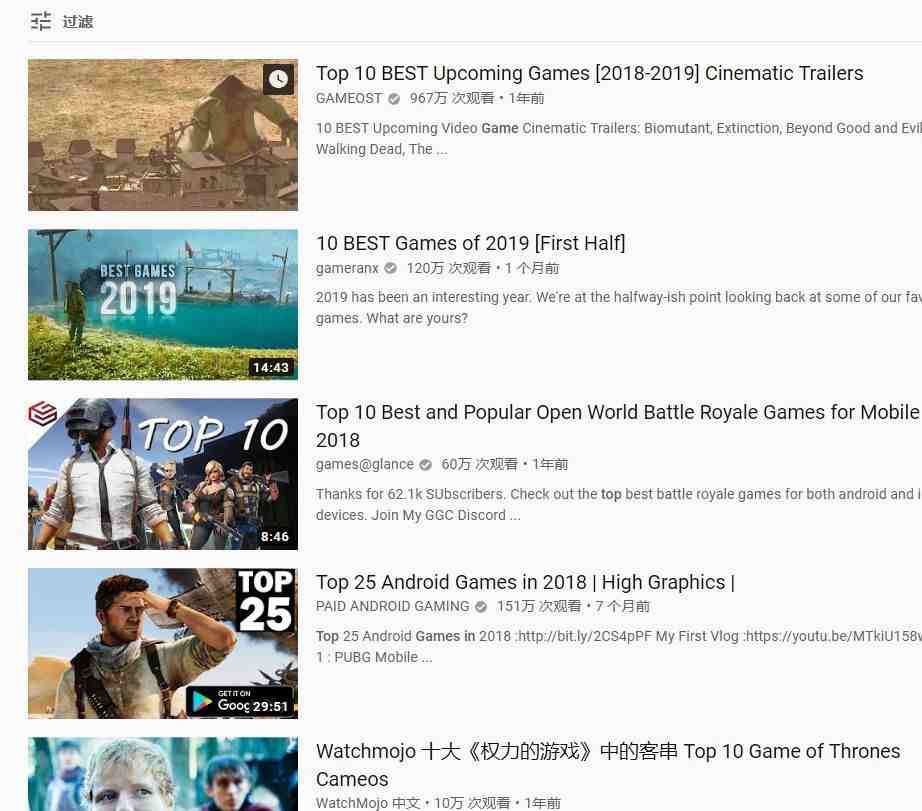Screen dimensions: 922x811
Task: Open title 'Top 10 BEST Upcoming Games [2018-2019] Cinematic Trailers'
Action: click(589, 73)
